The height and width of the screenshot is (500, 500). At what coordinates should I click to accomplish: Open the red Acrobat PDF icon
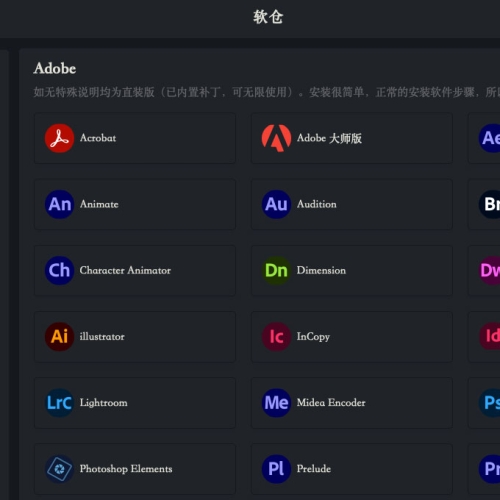point(59,138)
